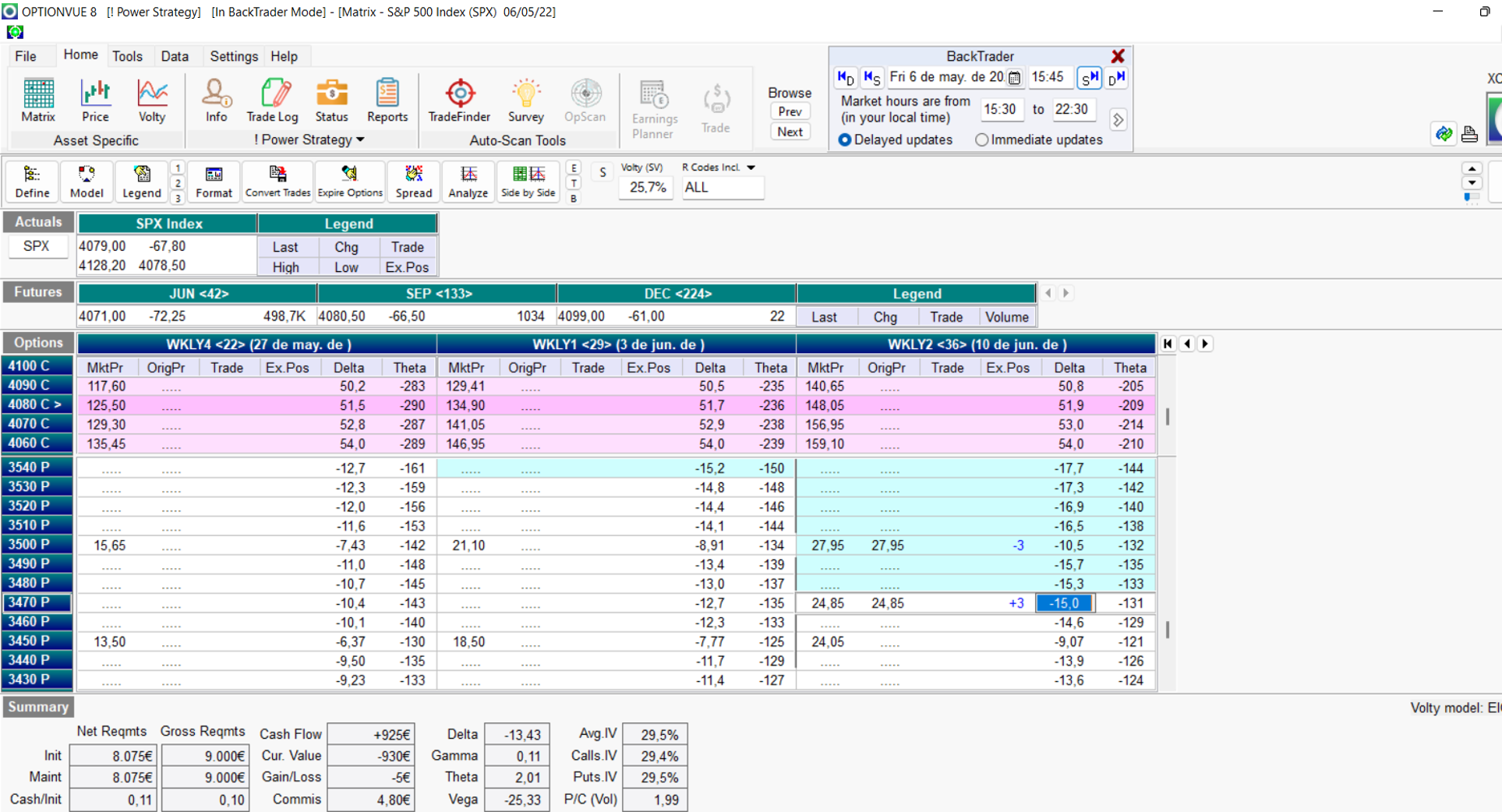Open the OpScan tool
The image size is (1502, 812).
[585, 101]
